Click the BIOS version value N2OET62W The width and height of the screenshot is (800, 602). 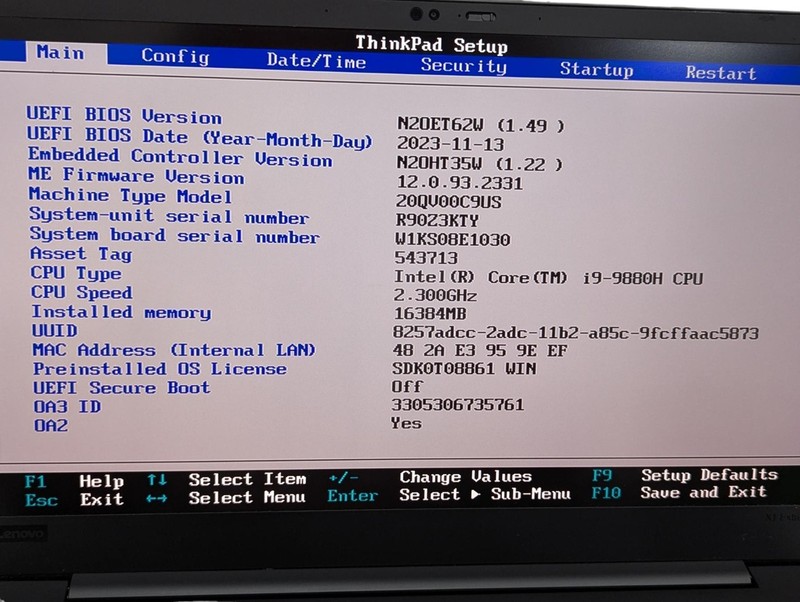(x=481, y=124)
